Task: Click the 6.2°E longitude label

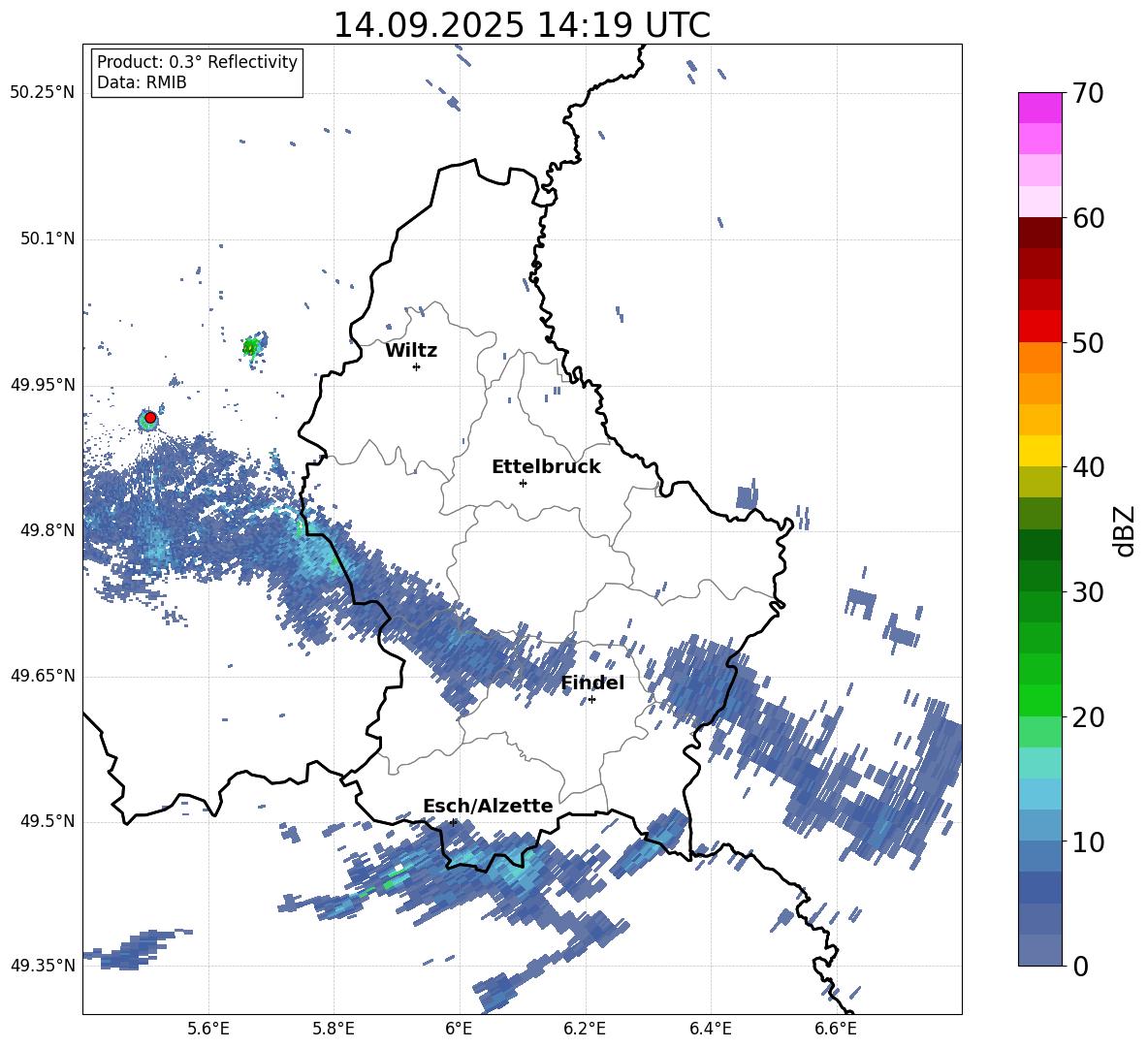Action: point(585,1029)
